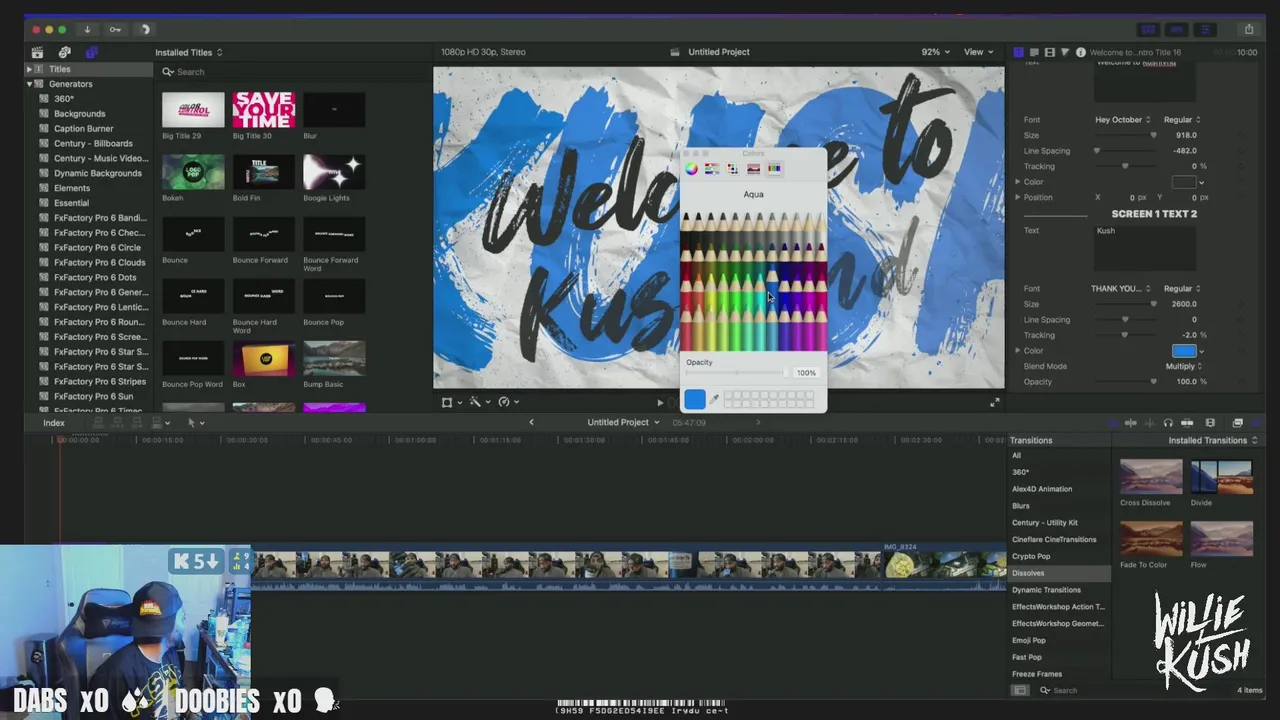Click the current blue color swatch in Colors window

pos(694,399)
